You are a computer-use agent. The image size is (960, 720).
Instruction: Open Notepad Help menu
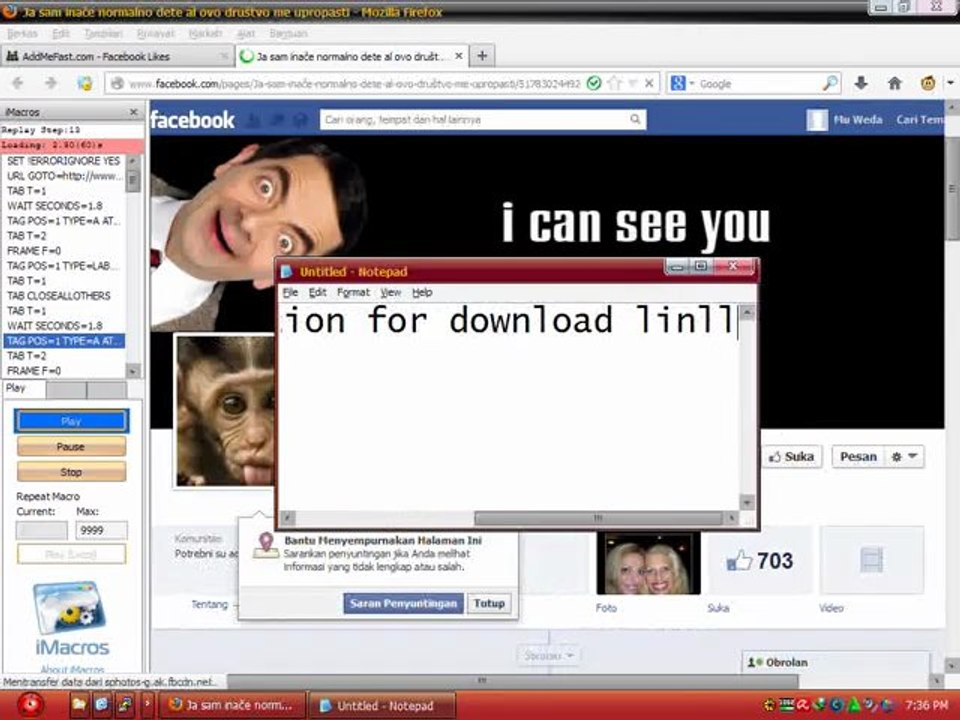[422, 293]
